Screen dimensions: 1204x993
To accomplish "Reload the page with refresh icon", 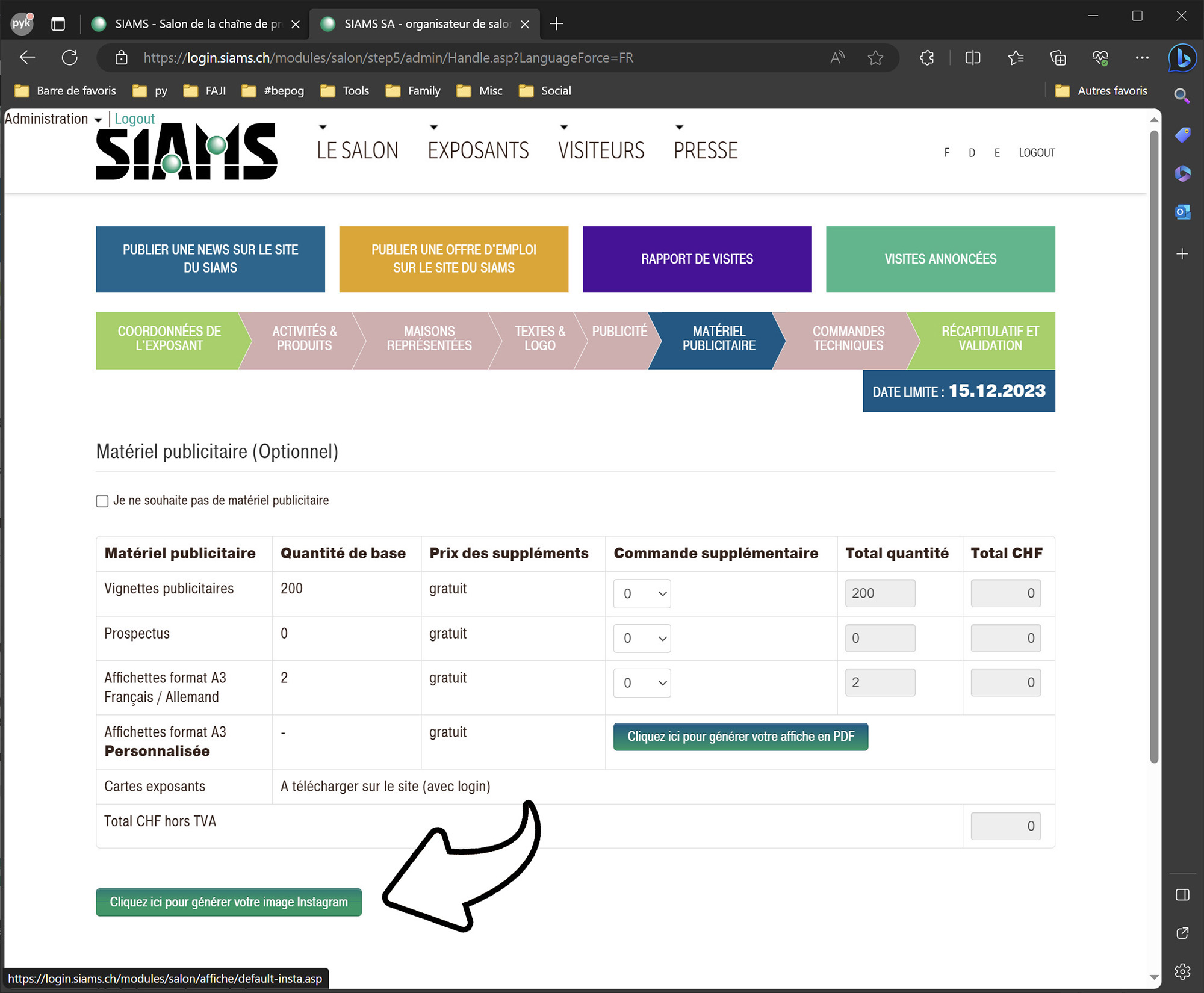I will pyautogui.click(x=70, y=58).
